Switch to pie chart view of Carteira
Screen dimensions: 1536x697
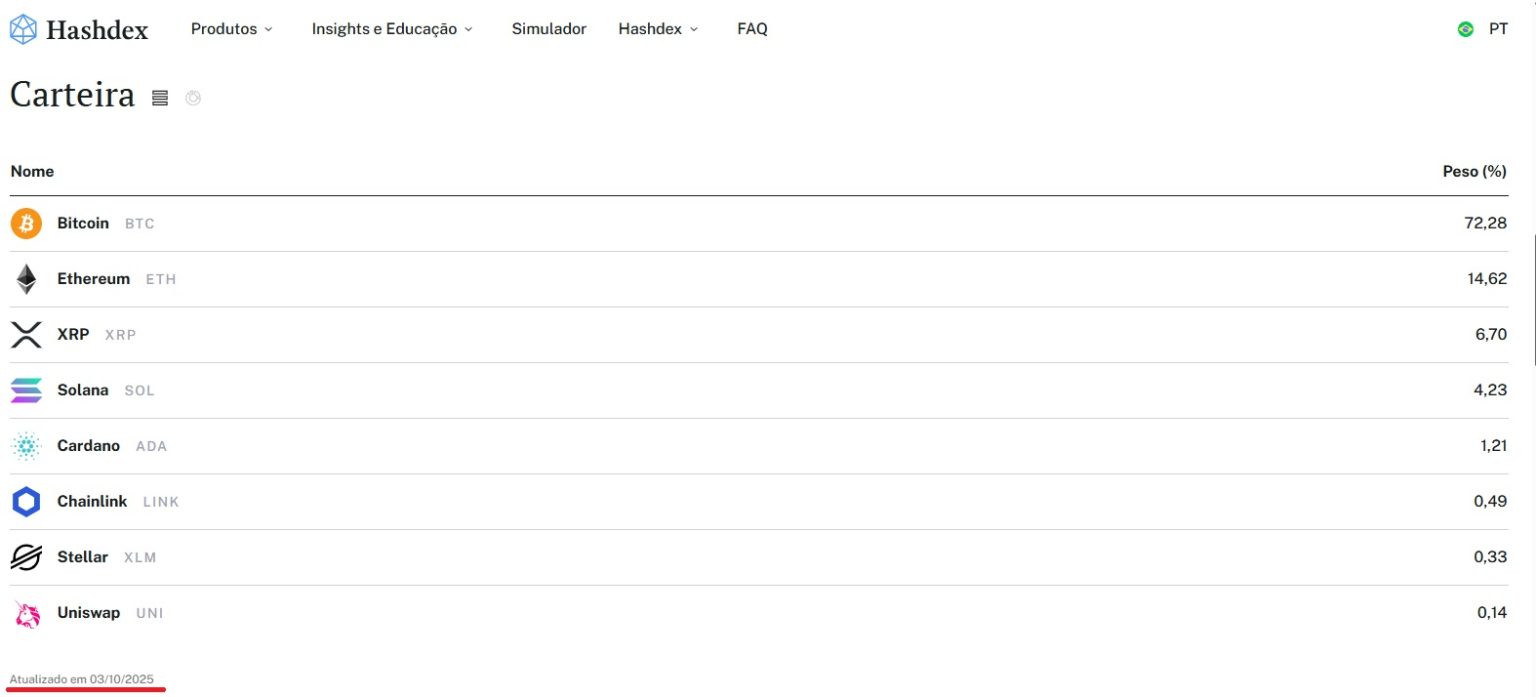tap(193, 97)
